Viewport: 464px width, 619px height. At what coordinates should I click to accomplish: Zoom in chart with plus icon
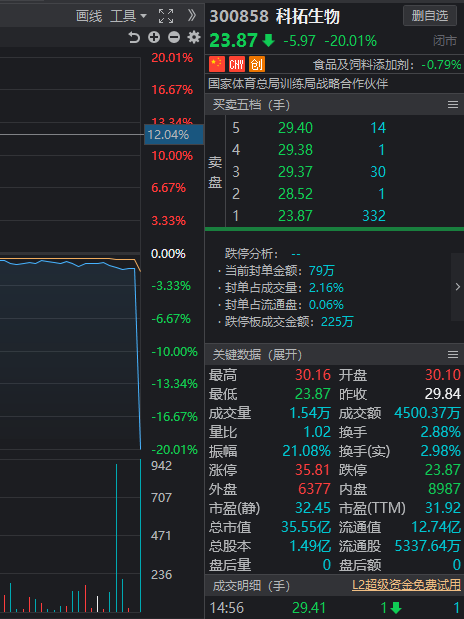coord(154,38)
